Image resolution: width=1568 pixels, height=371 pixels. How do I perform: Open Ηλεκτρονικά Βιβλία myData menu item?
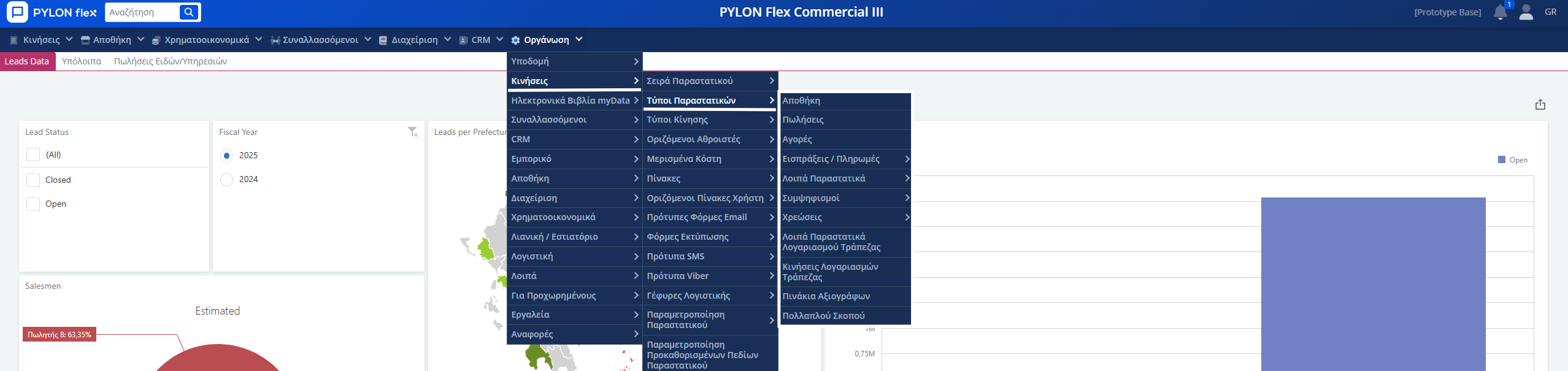pyautogui.click(x=574, y=100)
